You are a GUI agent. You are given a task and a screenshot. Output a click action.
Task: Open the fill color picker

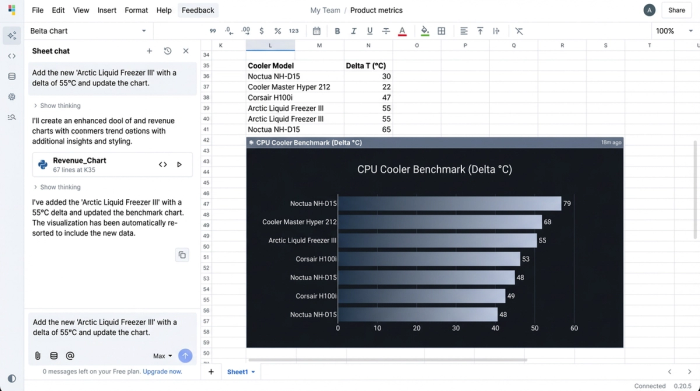point(425,31)
